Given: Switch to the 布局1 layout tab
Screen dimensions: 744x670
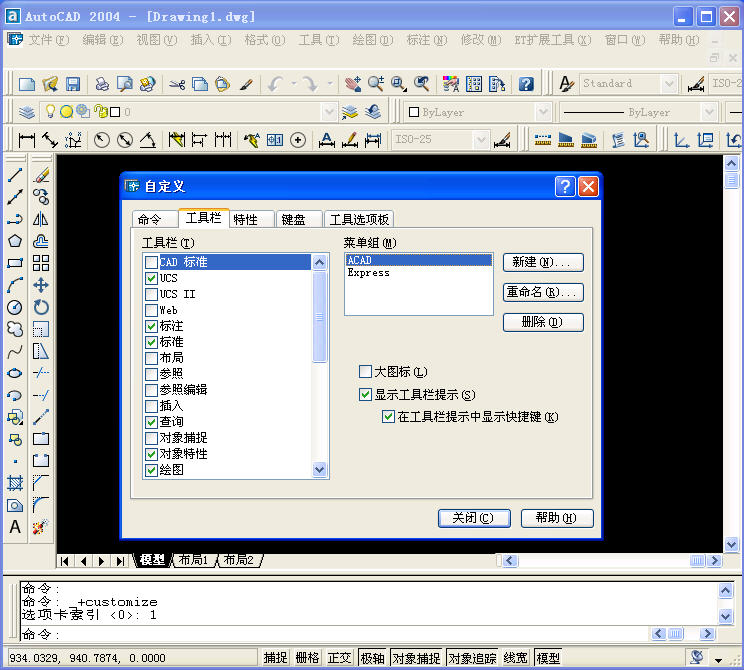Looking at the screenshot, I should coord(193,560).
